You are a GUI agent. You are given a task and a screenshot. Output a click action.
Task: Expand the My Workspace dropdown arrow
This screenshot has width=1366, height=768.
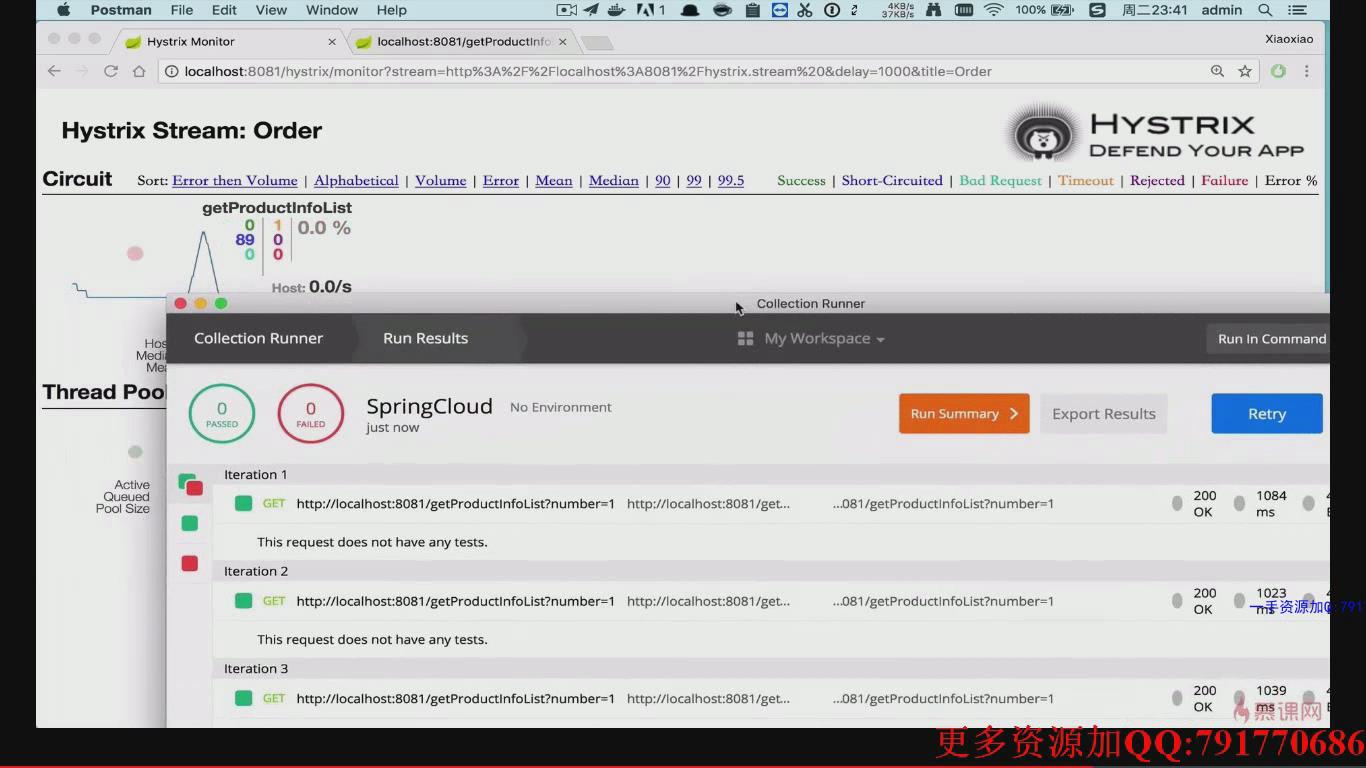coord(880,340)
